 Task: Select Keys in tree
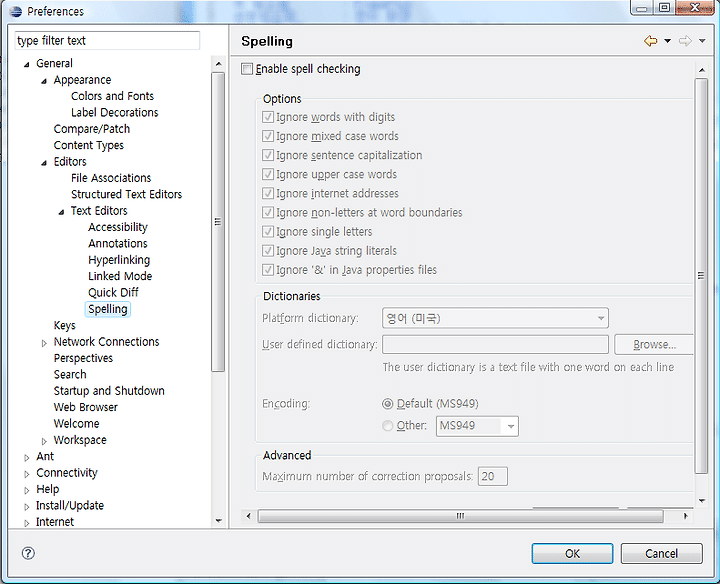pos(64,326)
